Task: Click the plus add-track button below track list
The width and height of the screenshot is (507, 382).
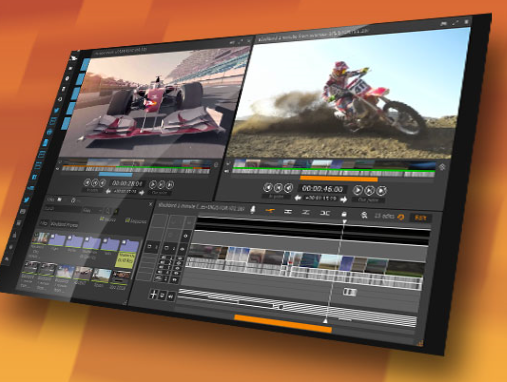Action: pyautogui.click(x=153, y=294)
